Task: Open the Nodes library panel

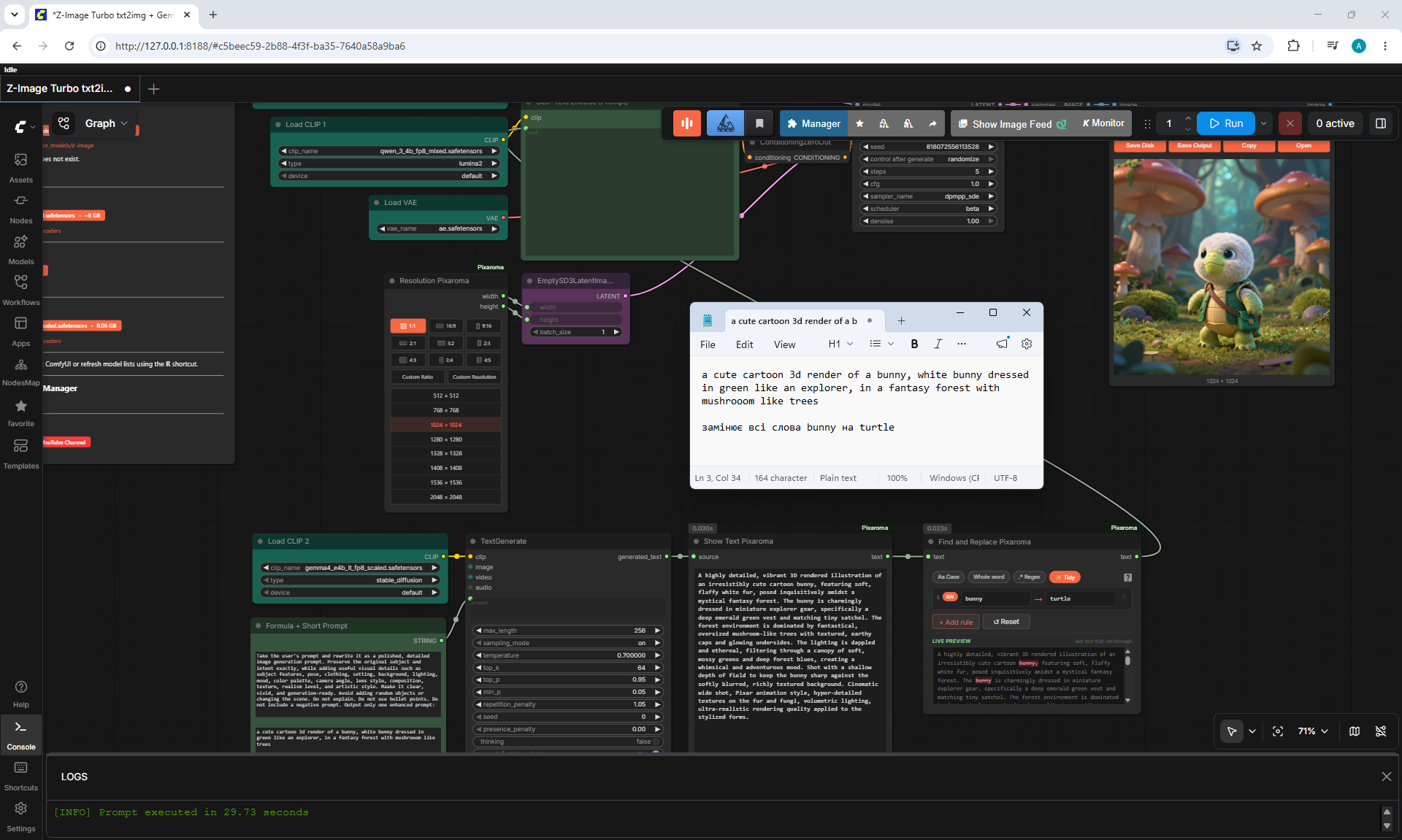Action: point(20,209)
